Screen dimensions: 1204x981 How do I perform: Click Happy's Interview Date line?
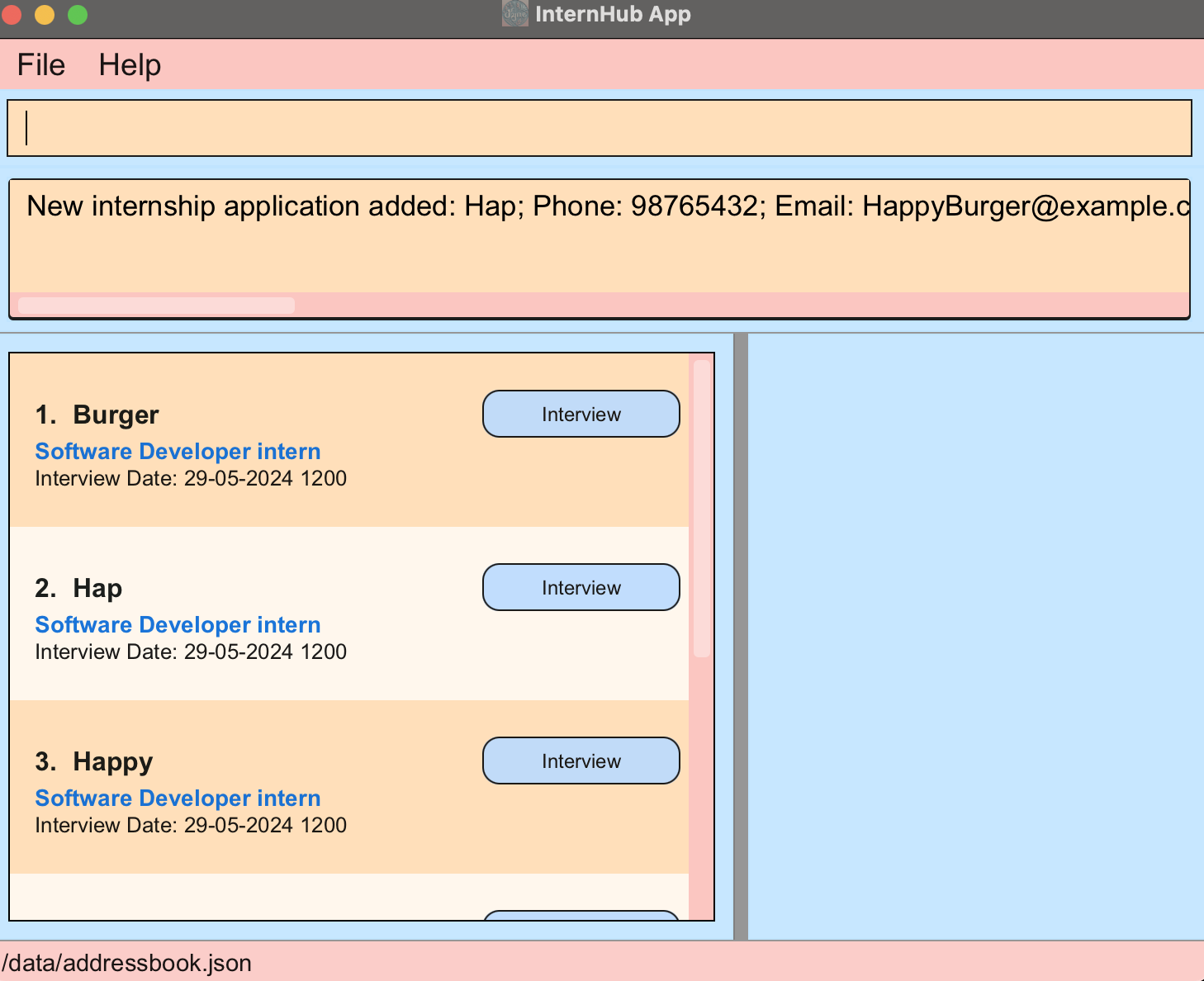point(191,825)
